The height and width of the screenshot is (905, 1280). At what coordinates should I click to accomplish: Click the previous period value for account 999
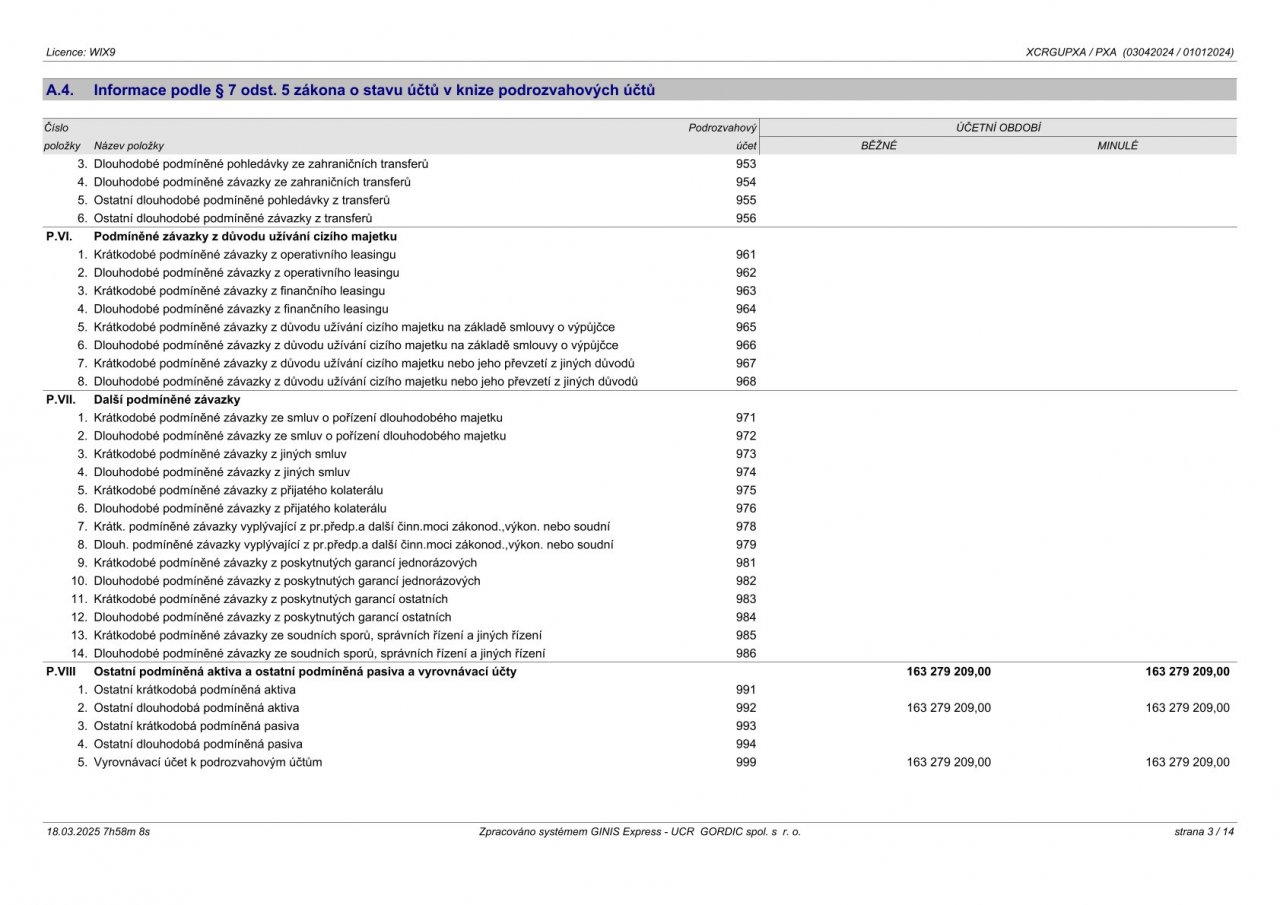pyautogui.click(x=1187, y=762)
